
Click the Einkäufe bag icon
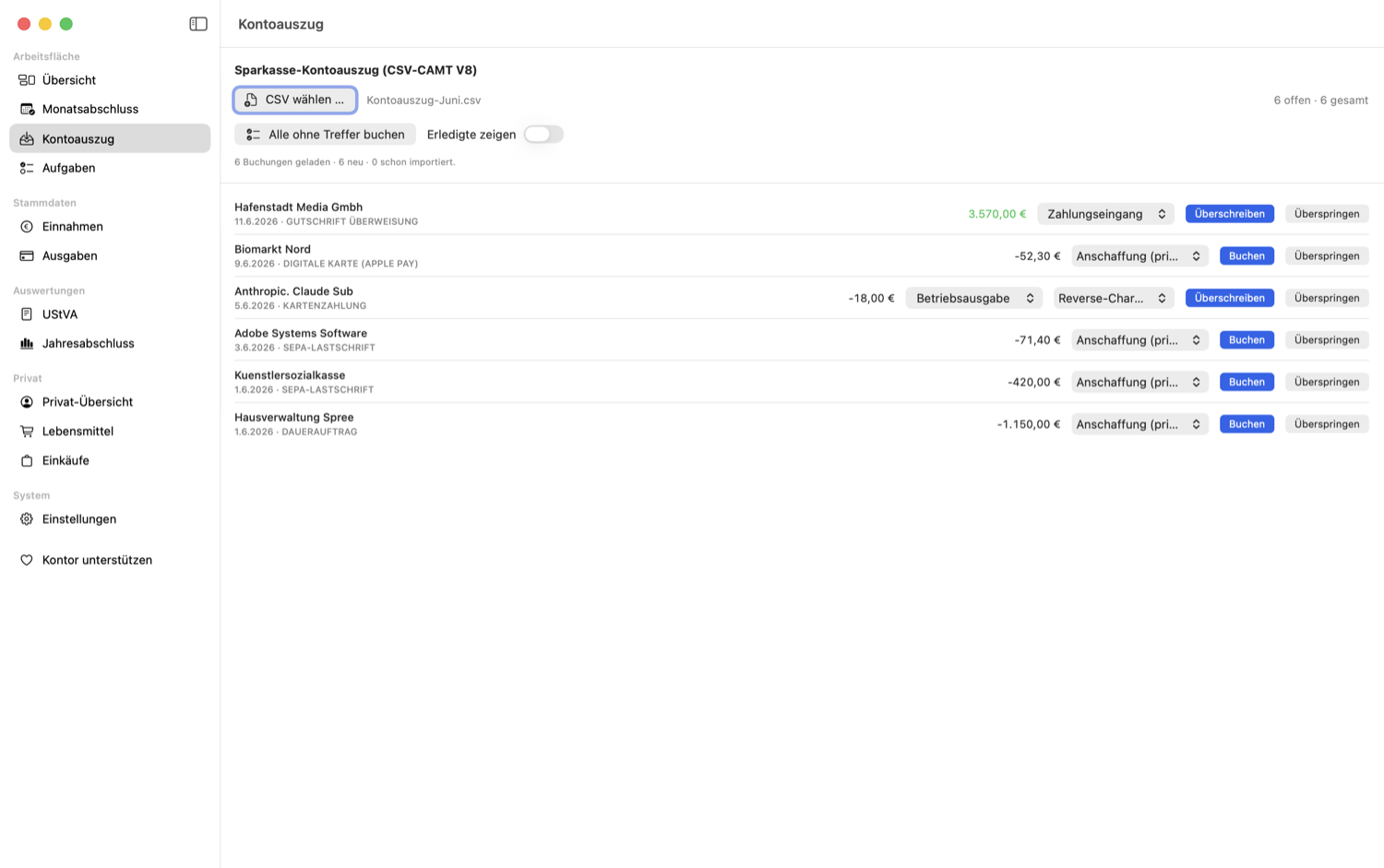click(x=27, y=460)
